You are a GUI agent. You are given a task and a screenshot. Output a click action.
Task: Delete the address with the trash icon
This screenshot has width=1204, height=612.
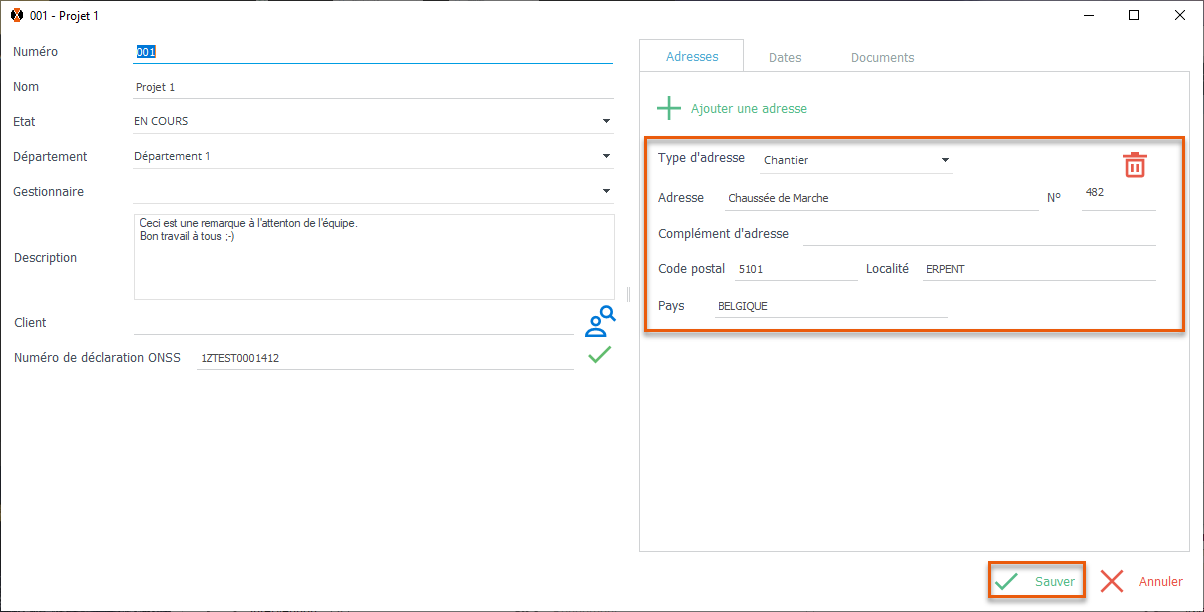click(1134, 165)
